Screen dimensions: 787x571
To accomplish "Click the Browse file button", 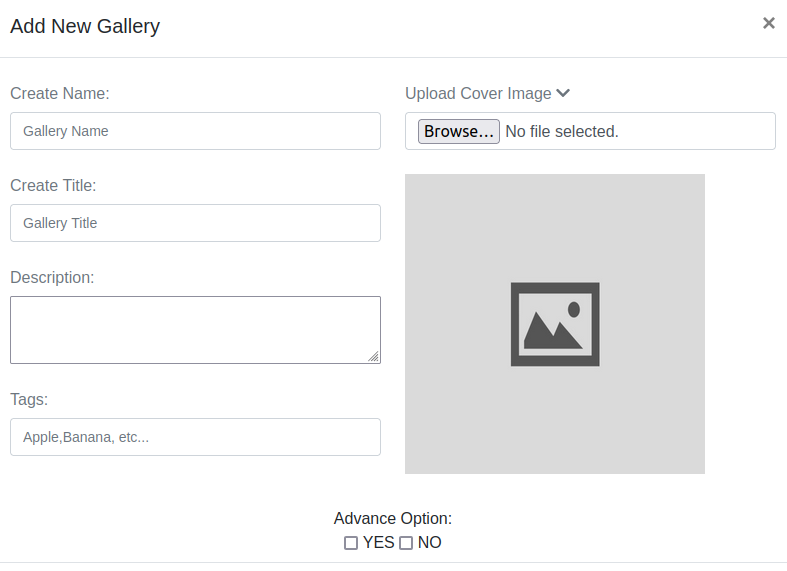I will 459,131.
